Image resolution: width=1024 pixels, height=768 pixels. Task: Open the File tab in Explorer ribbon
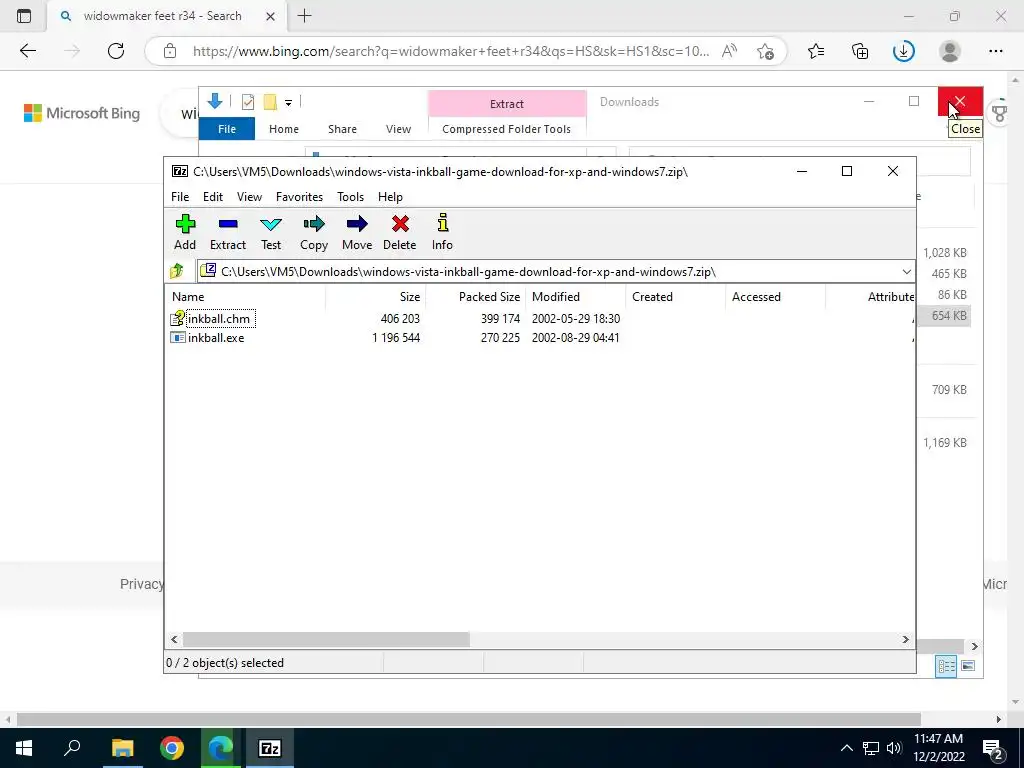pyautogui.click(x=227, y=129)
